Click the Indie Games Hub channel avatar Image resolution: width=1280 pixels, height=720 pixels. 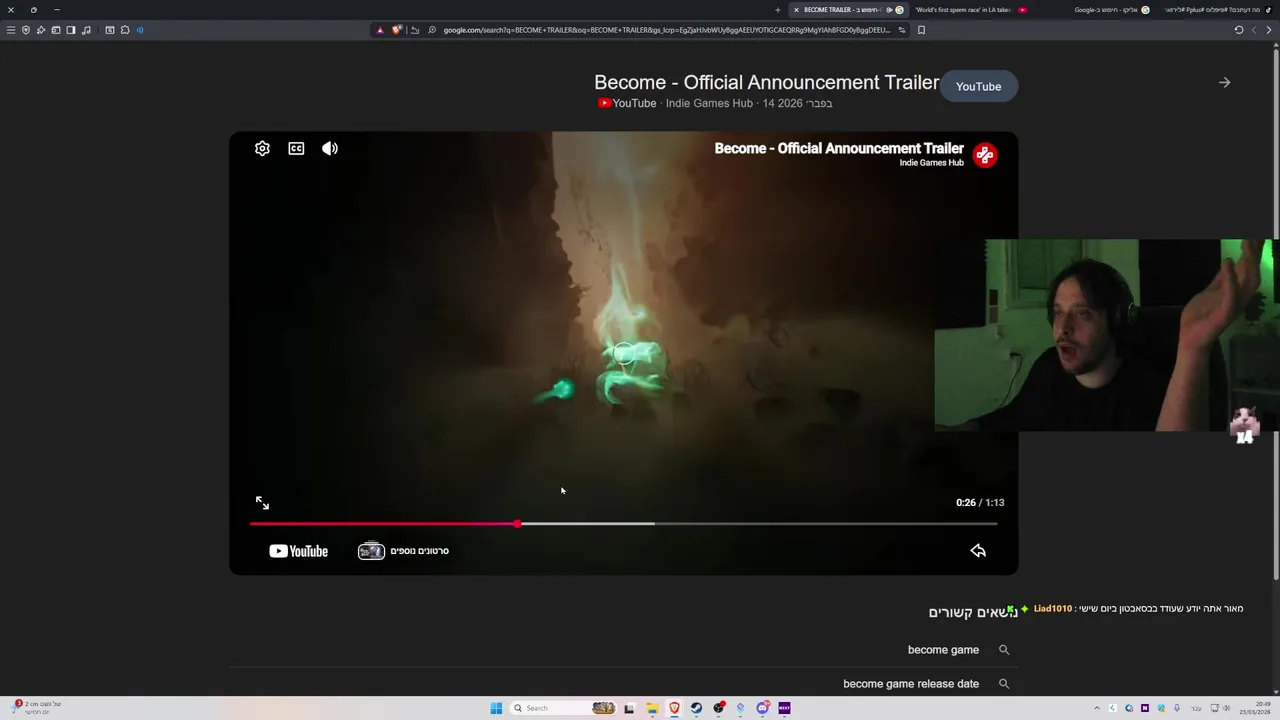pyautogui.click(x=985, y=155)
